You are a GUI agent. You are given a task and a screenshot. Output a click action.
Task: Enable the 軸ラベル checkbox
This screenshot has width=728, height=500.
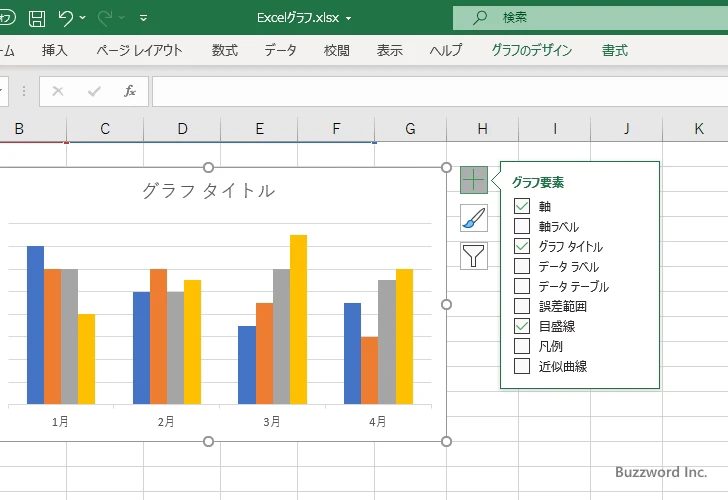pos(522,226)
